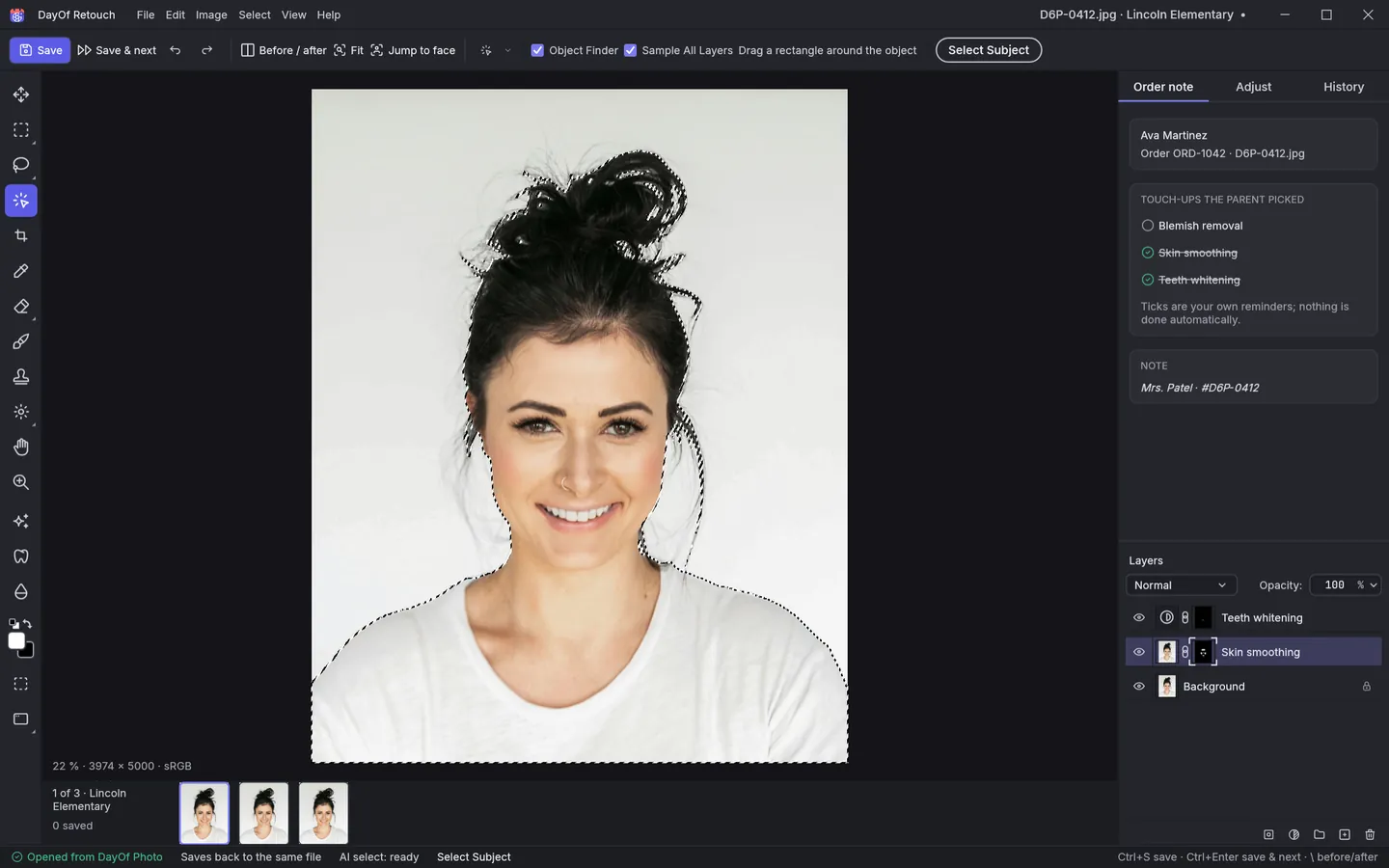The height and width of the screenshot is (868, 1389).
Task: Select the Teeth whitening tool
Action: click(x=21, y=556)
